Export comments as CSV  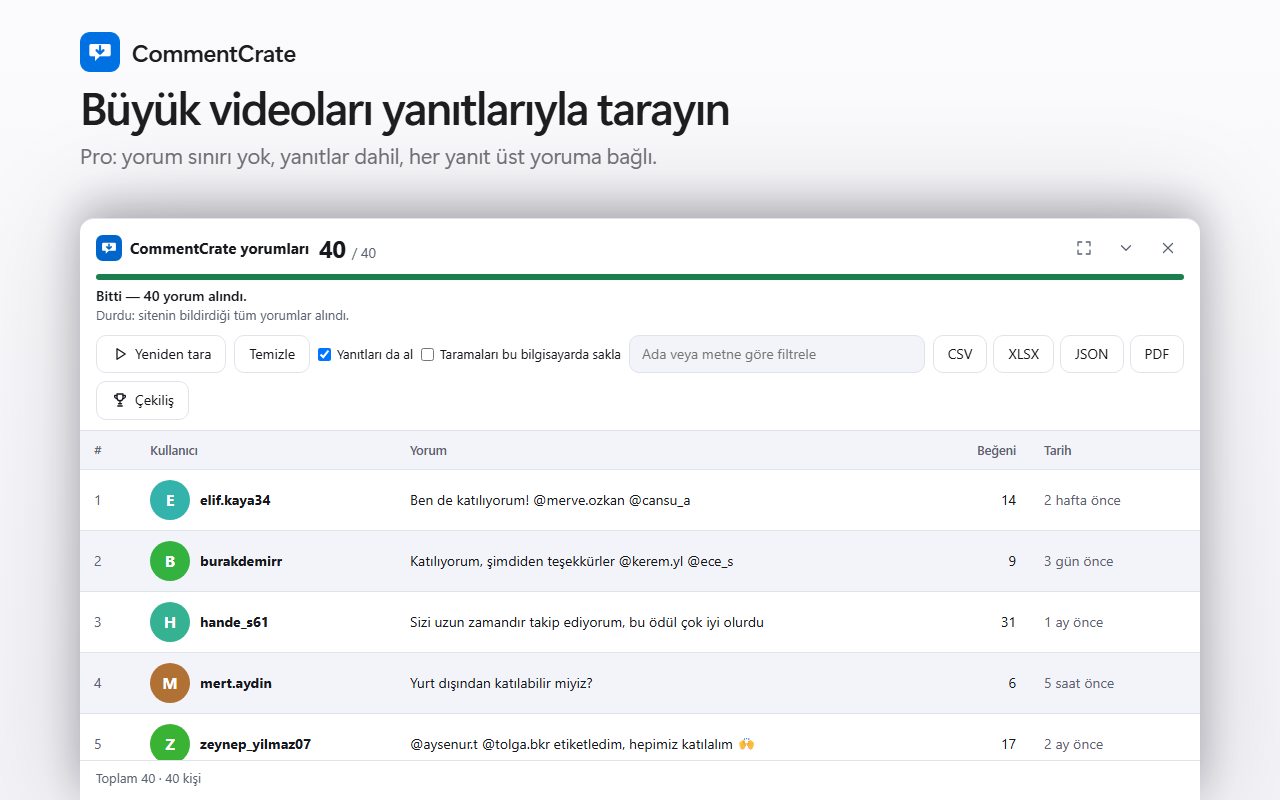[960, 354]
